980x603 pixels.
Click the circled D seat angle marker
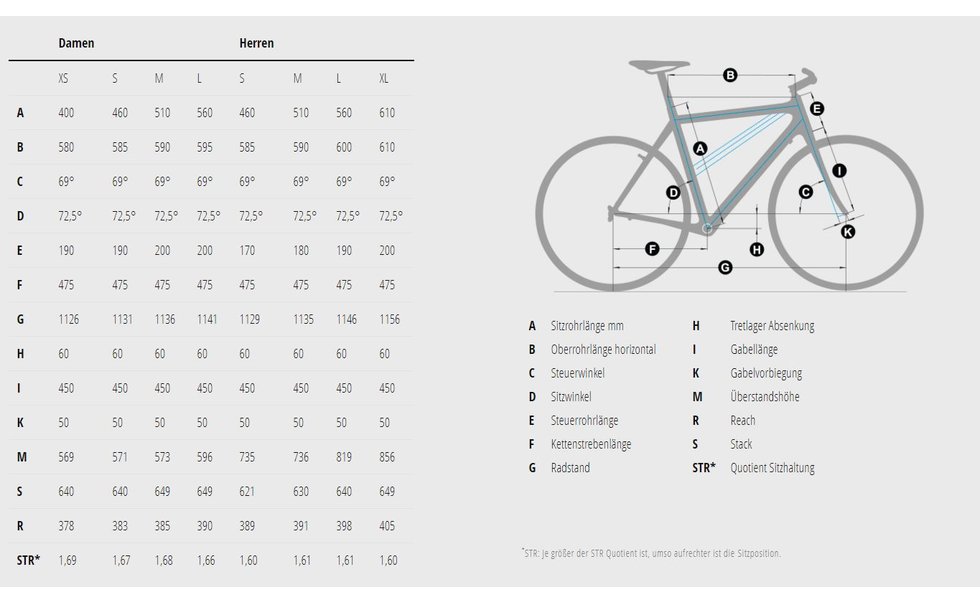coord(673,192)
